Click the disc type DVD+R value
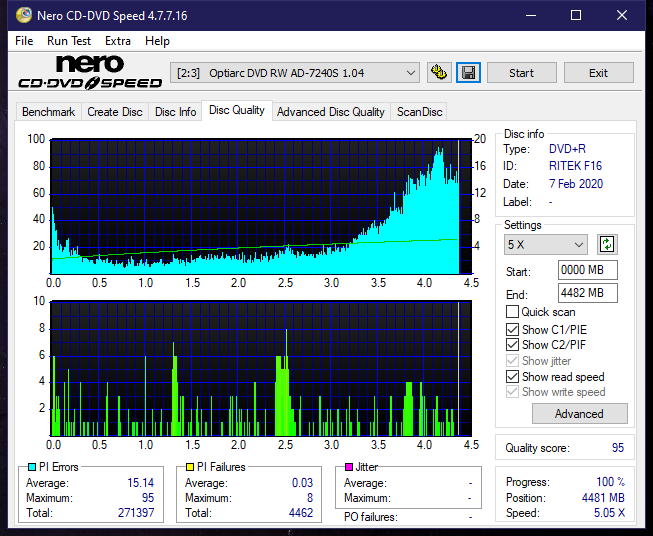The image size is (653, 536). tap(567, 149)
